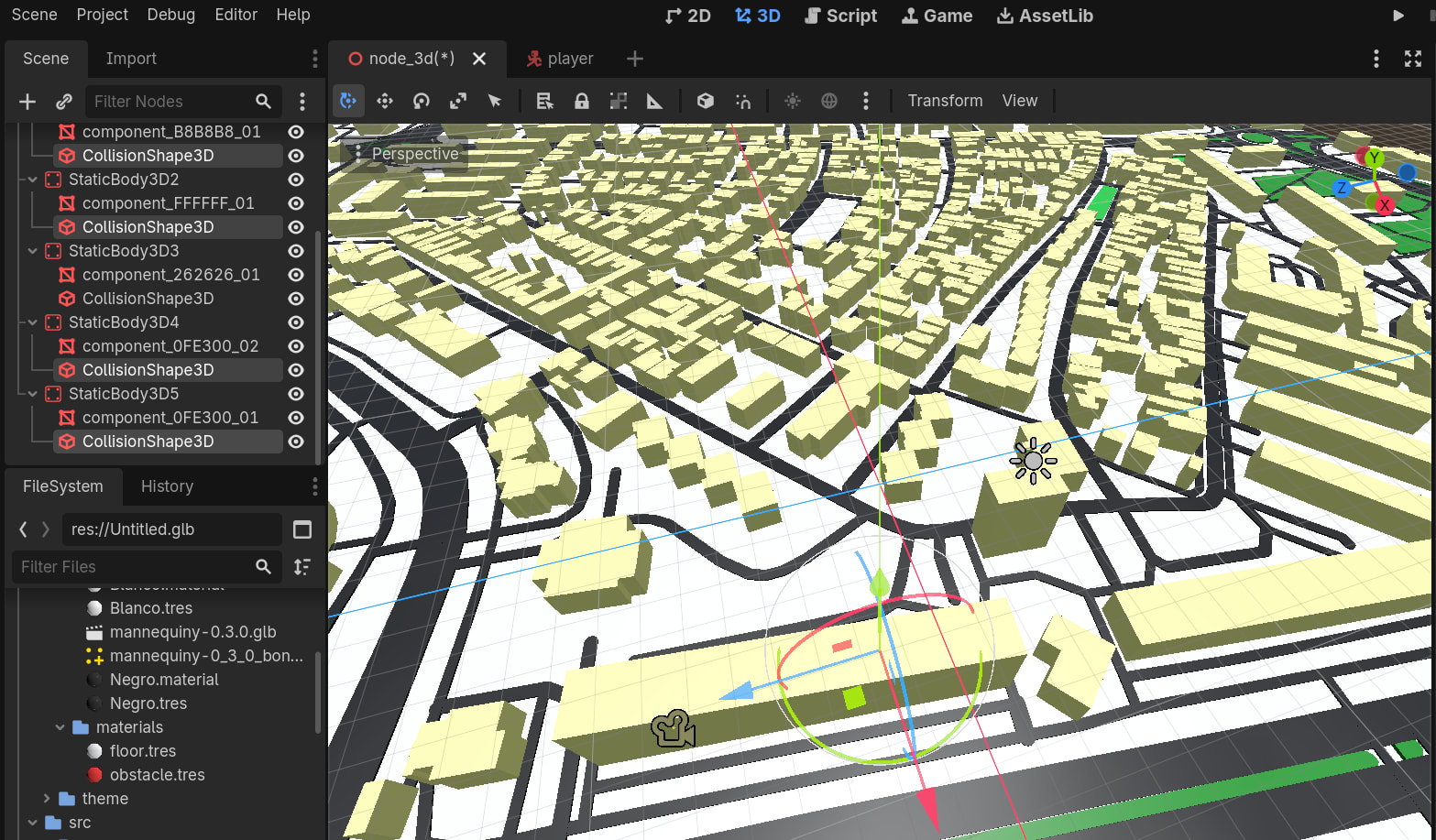Toggle visibility of component_262626_01

(296, 275)
